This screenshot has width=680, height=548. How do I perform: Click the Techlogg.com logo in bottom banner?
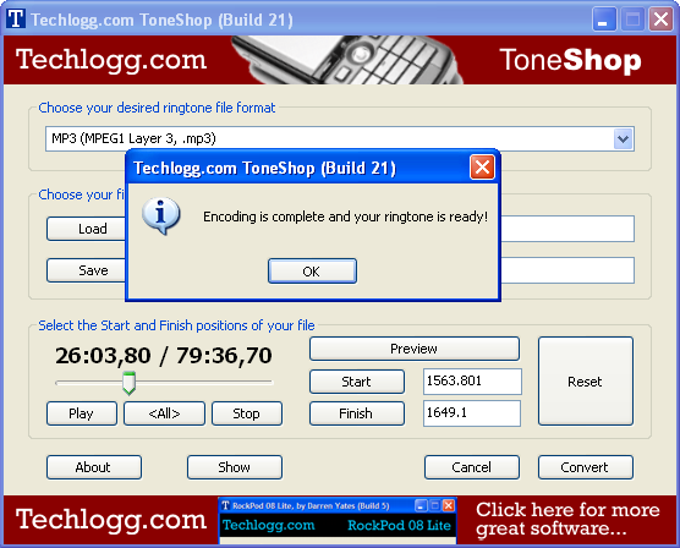(111, 519)
